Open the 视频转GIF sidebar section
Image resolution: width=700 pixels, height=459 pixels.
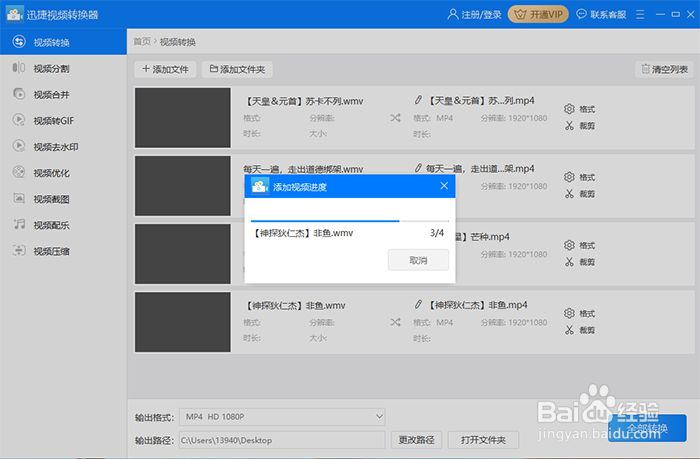coord(63,121)
